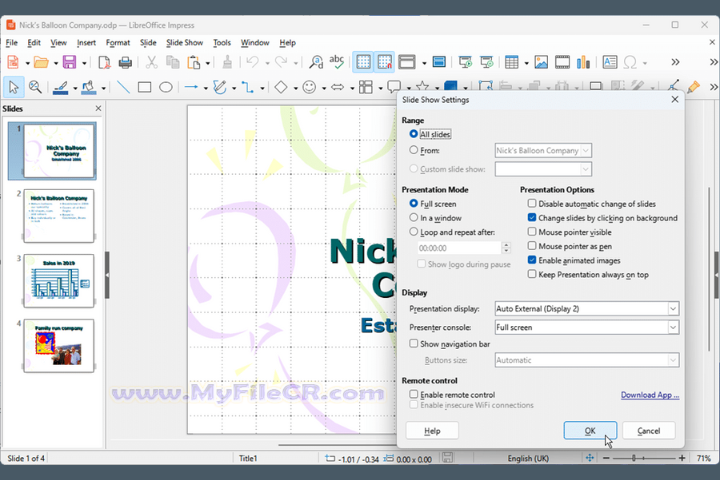Close the Slide Show Settings dialog
The width and height of the screenshot is (720, 480).
click(675, 99)
